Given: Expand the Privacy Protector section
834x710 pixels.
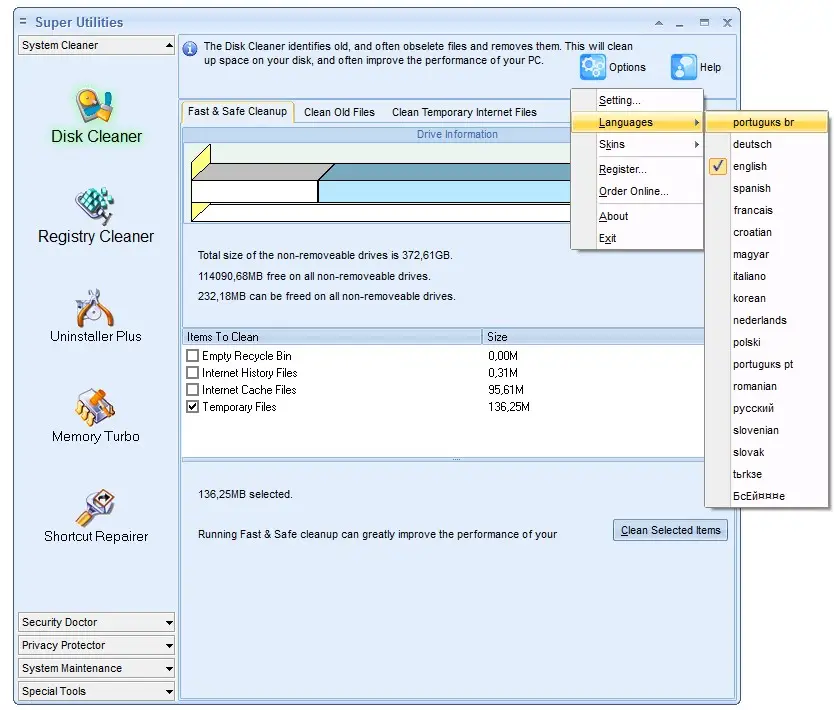Looking at the screenshot, I should [x=96, y=645].
